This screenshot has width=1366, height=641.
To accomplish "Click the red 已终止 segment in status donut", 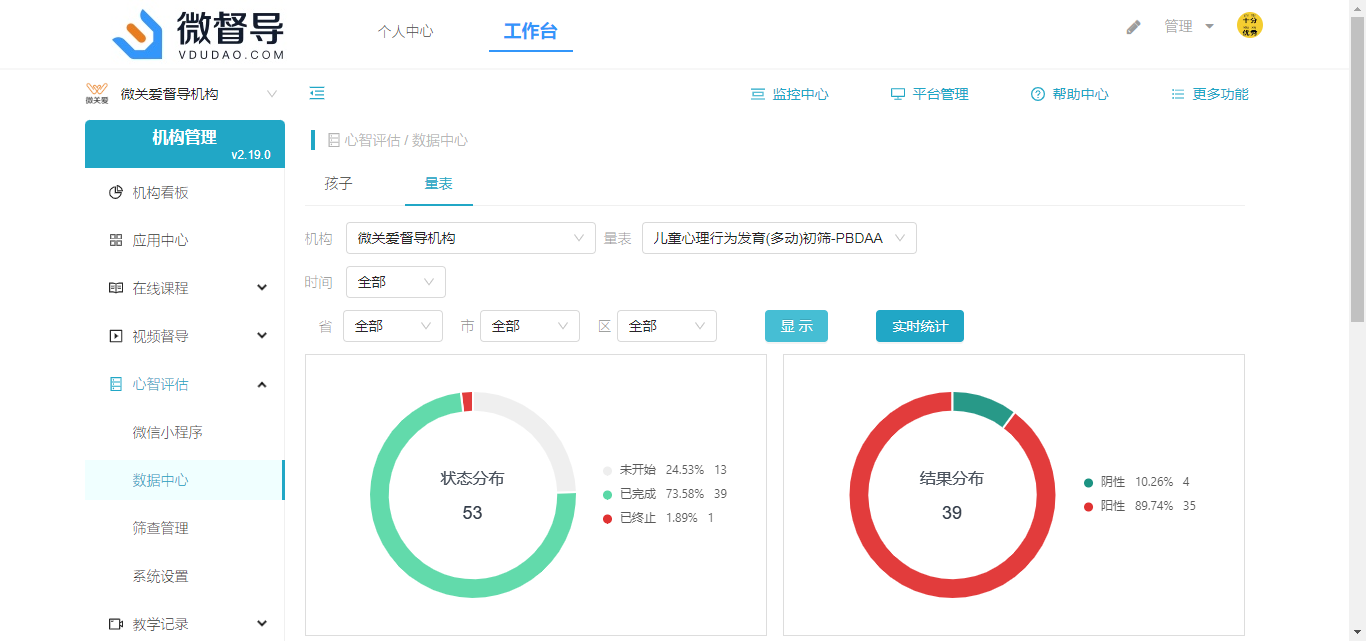I will (467, 401).
